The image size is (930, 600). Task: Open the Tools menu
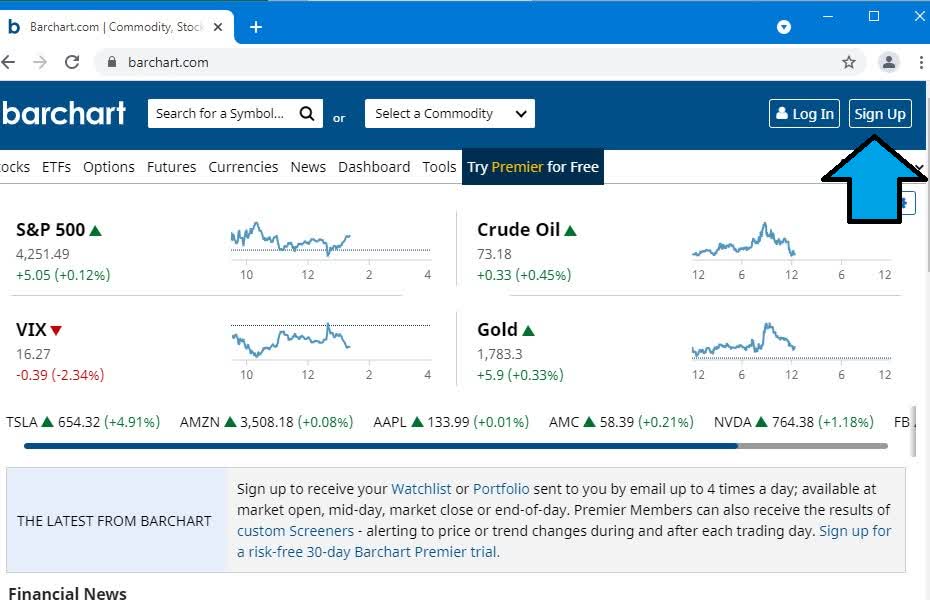click(439, 167)
